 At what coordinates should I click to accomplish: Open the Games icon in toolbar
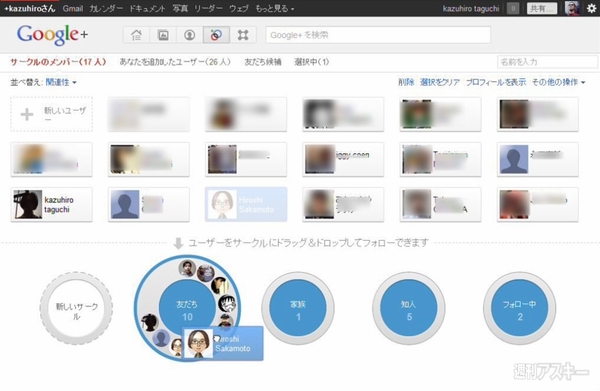coord(243,35)
